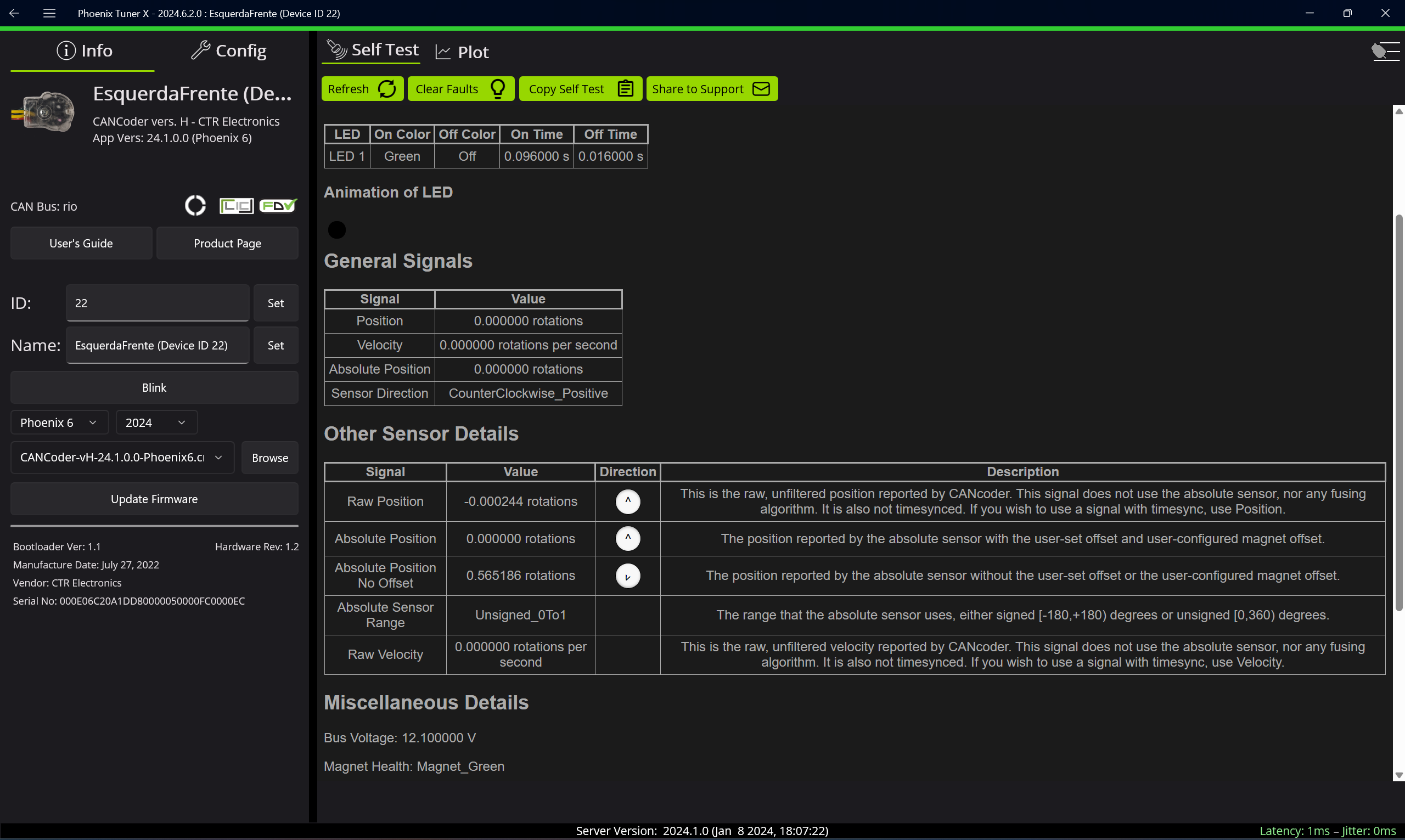Open the 2024 year dropdown

point(156,423)
